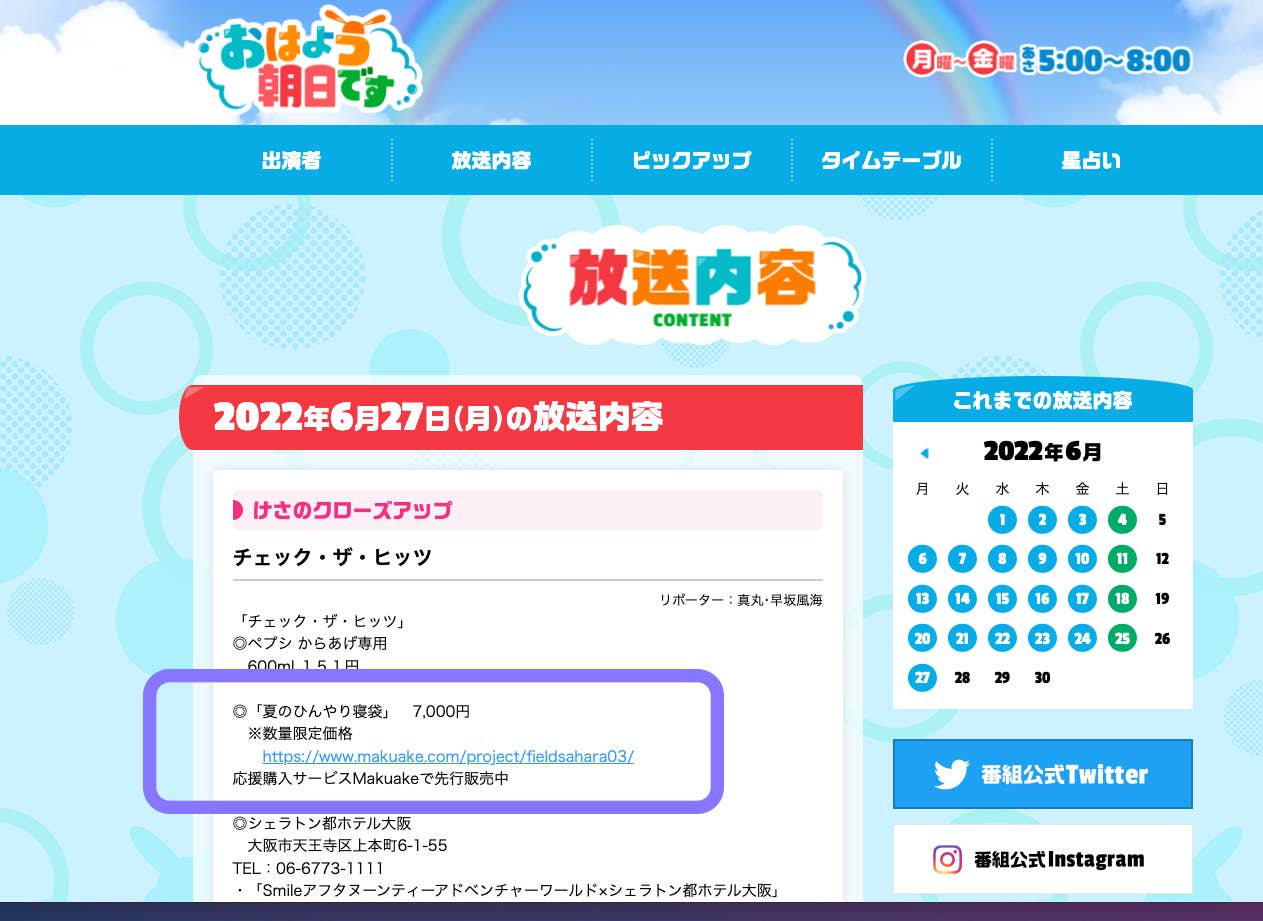Select green Saturday date 4
Image resolution: width=1263 pixels, height=921 pixels.
point(1122,519)
